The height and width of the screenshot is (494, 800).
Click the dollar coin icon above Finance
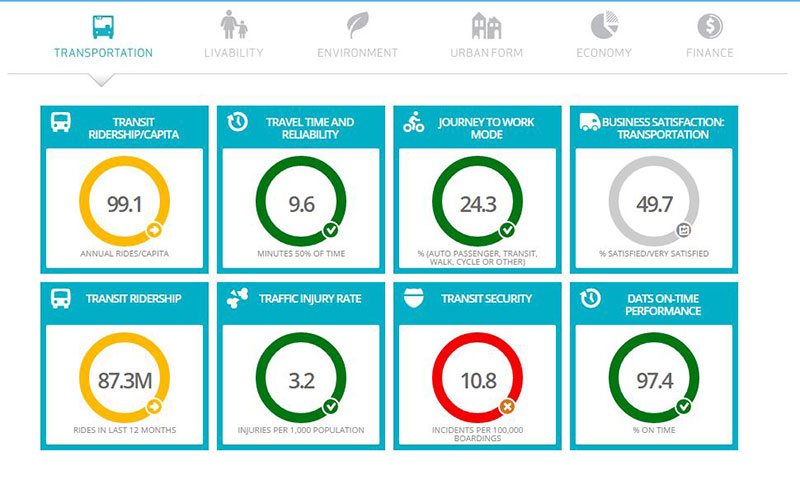click(710, 25)
